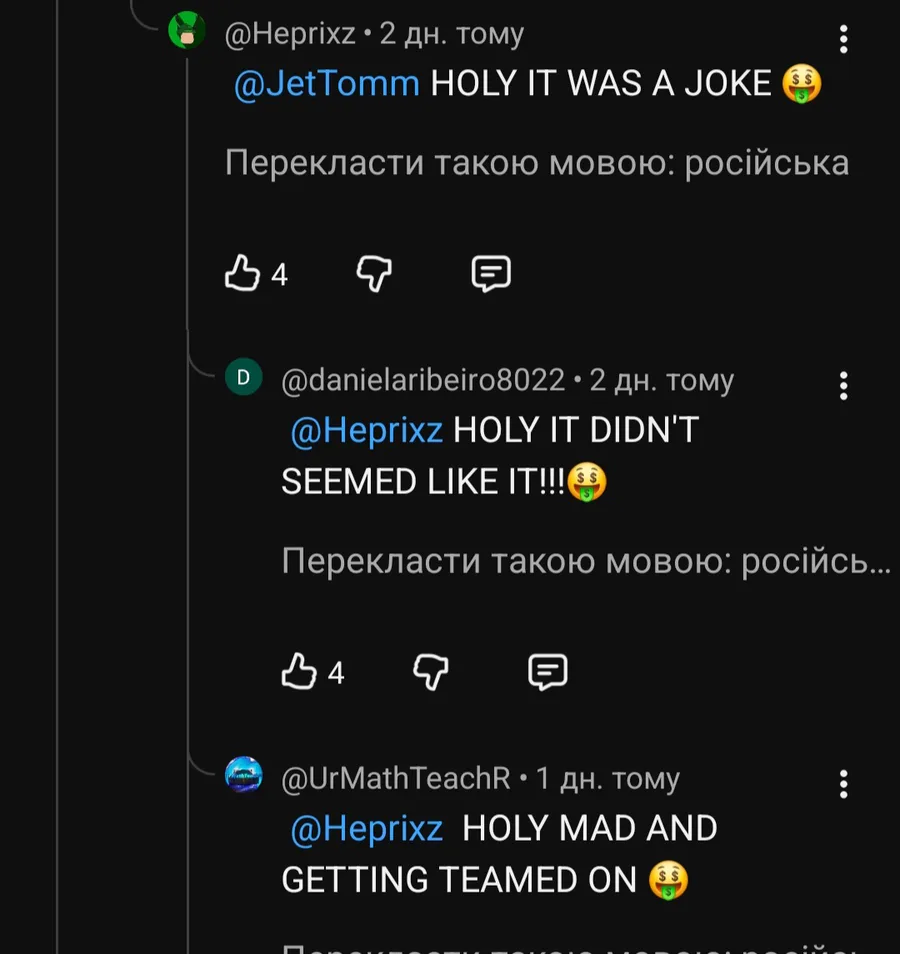Screen dimensions: 900x954
Task: Like danielaribeiro8022's reply
Action: tap(299, 672)
